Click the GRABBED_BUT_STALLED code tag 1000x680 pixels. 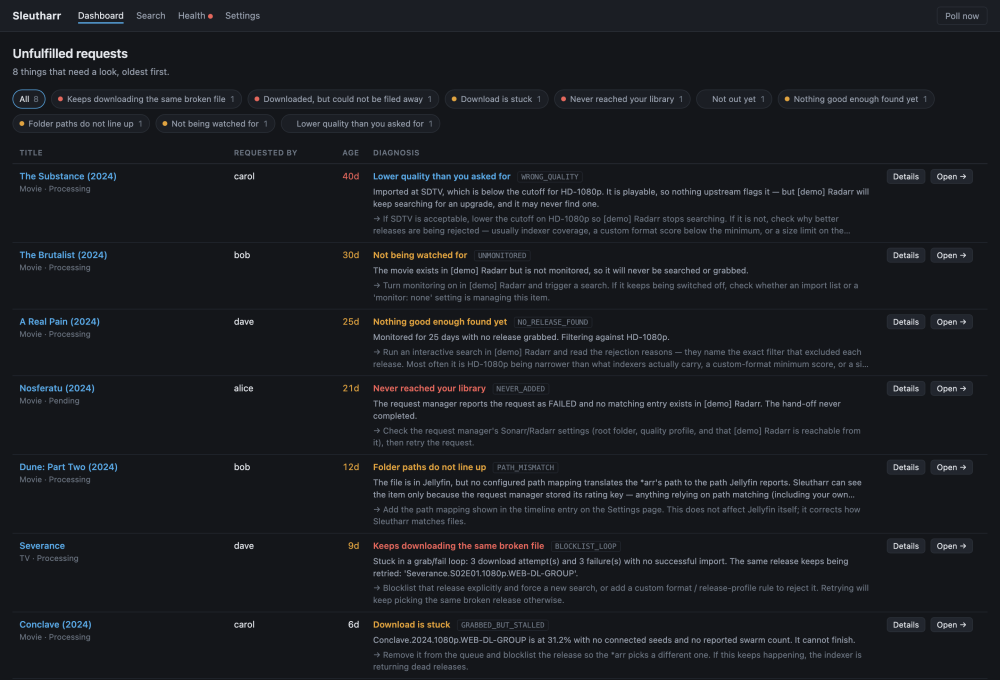click(x=503, y=625)
